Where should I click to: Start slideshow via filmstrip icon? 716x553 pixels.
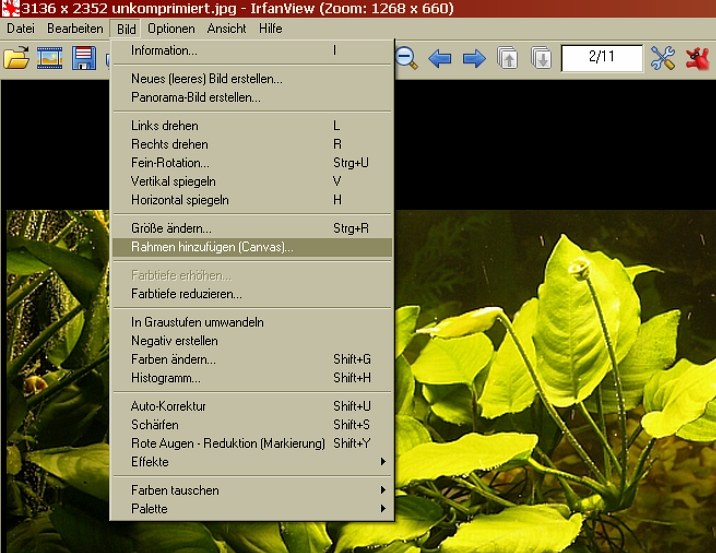click(50, 58)
